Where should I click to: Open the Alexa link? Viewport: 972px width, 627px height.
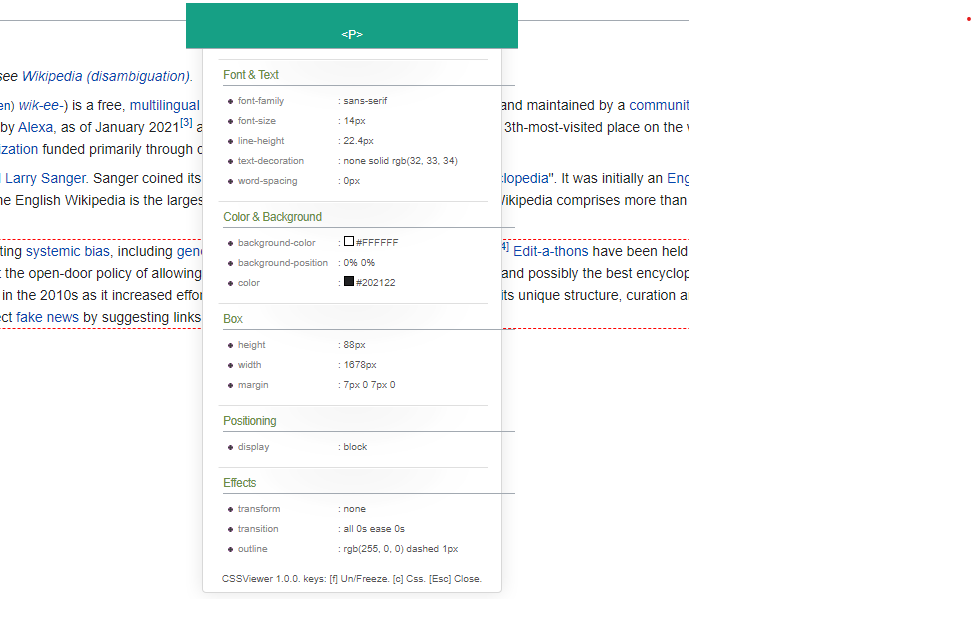(x=36, y=127)
